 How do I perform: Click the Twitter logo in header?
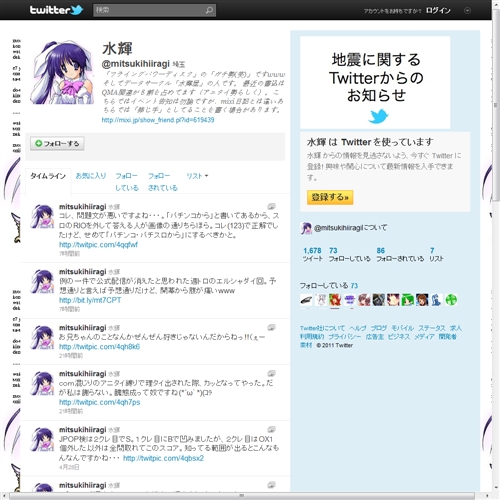click(x=56, y=10)
